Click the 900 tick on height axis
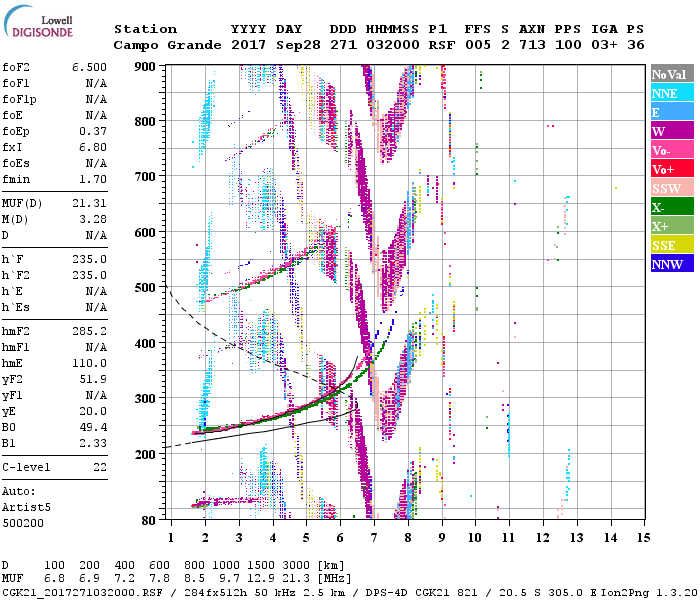The image size is (700, 600). (x=145, y=66)
